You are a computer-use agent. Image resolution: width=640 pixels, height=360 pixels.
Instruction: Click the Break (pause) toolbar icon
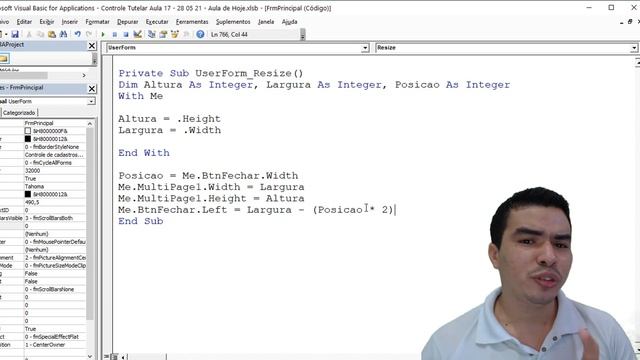tap(115, 34)
